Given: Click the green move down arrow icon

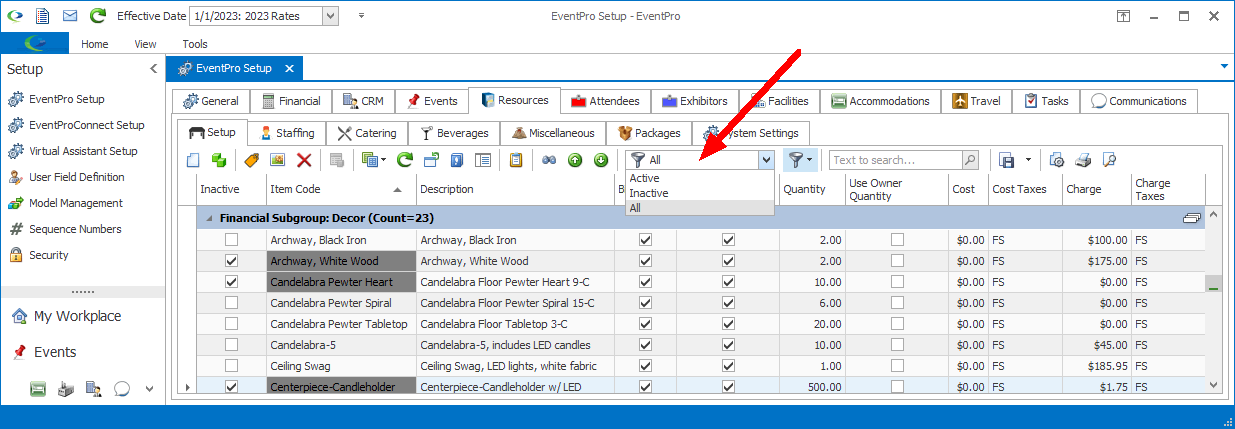Looking at the screenshot, I should pyautogui.click(x=601, y=160).
